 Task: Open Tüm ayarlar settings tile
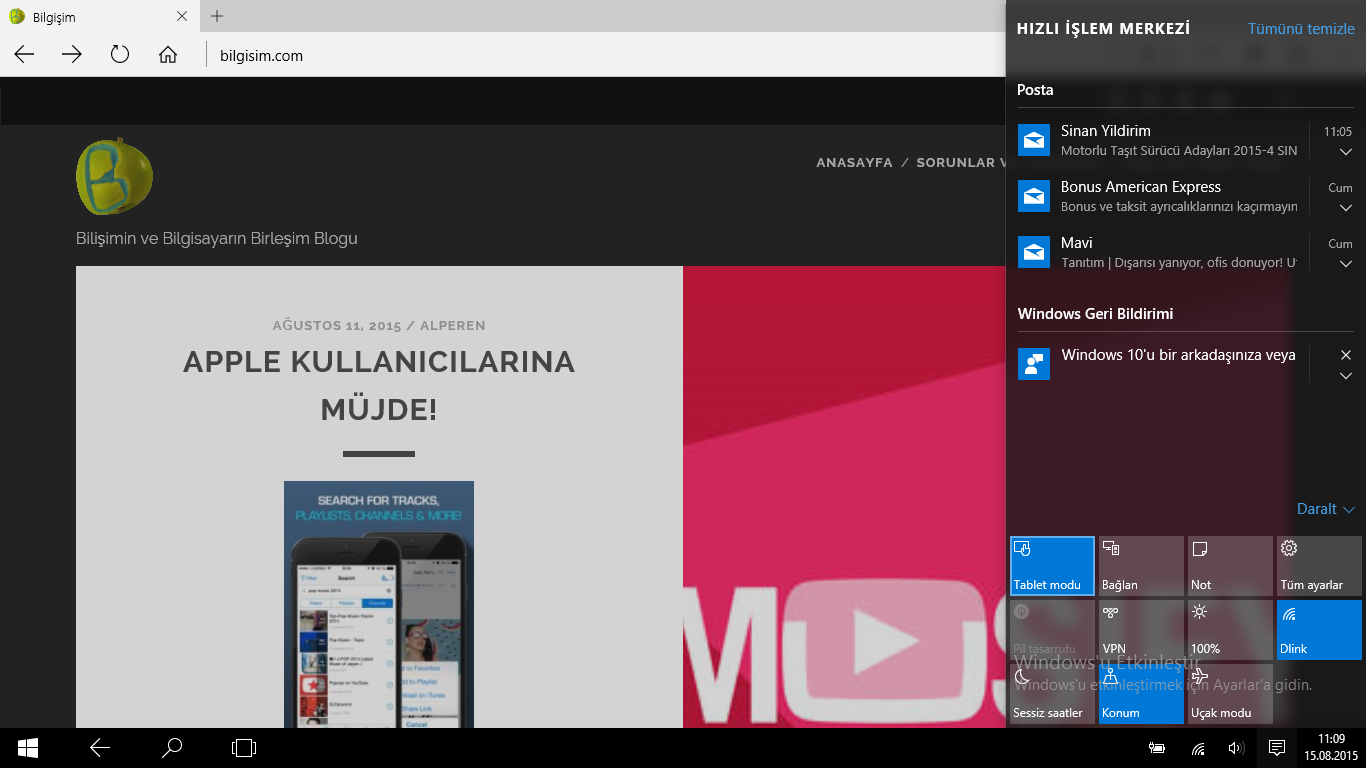[1319, 566]
